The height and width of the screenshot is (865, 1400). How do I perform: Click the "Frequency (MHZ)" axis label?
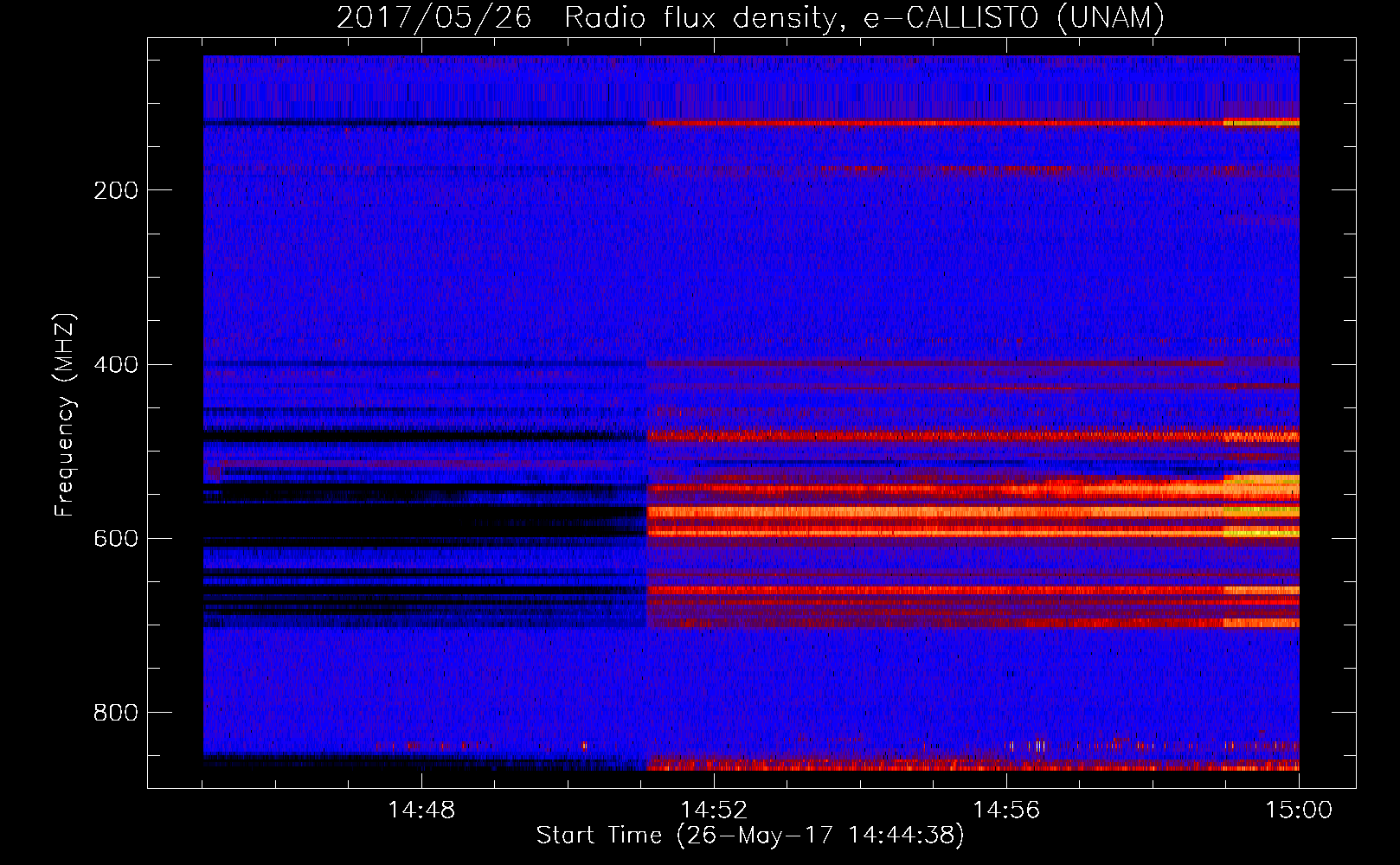tap(65, 414)
